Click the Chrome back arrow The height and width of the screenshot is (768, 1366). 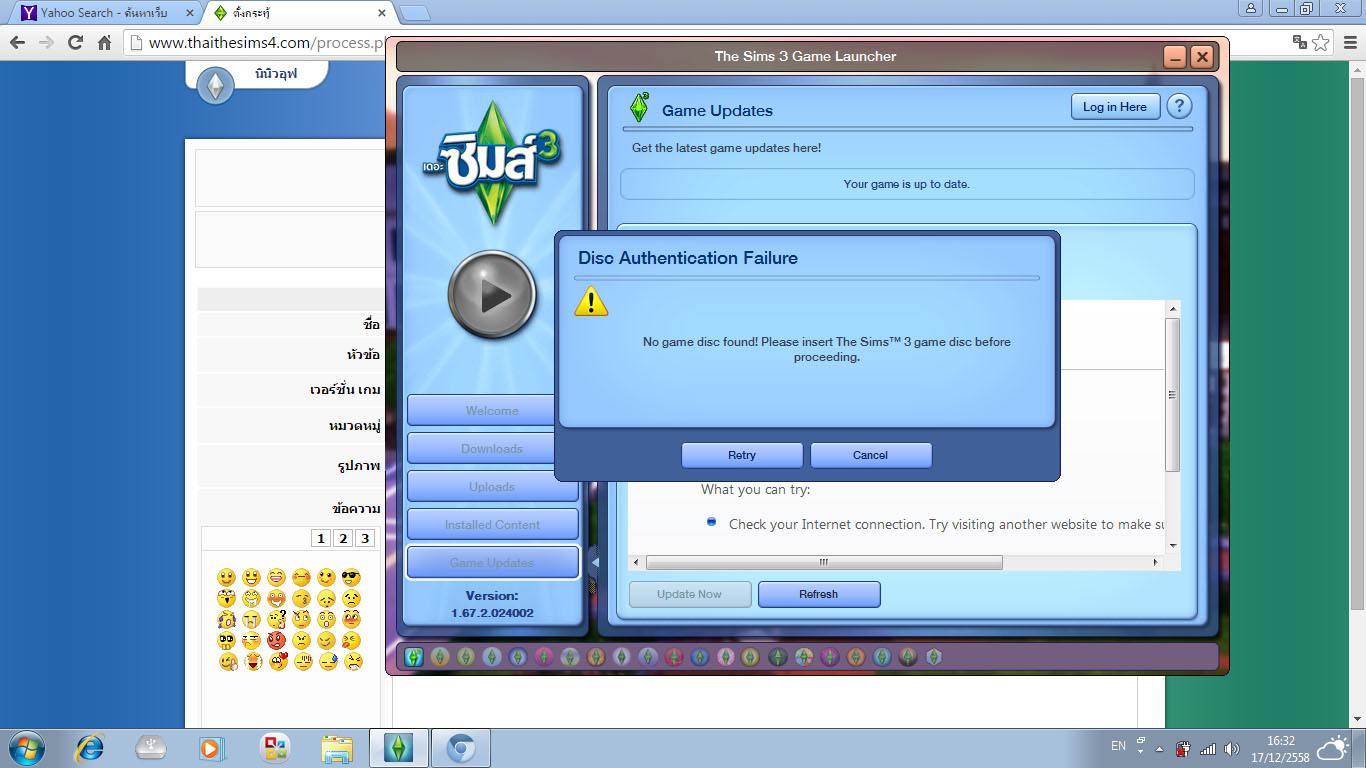click(x=17, y=42)
